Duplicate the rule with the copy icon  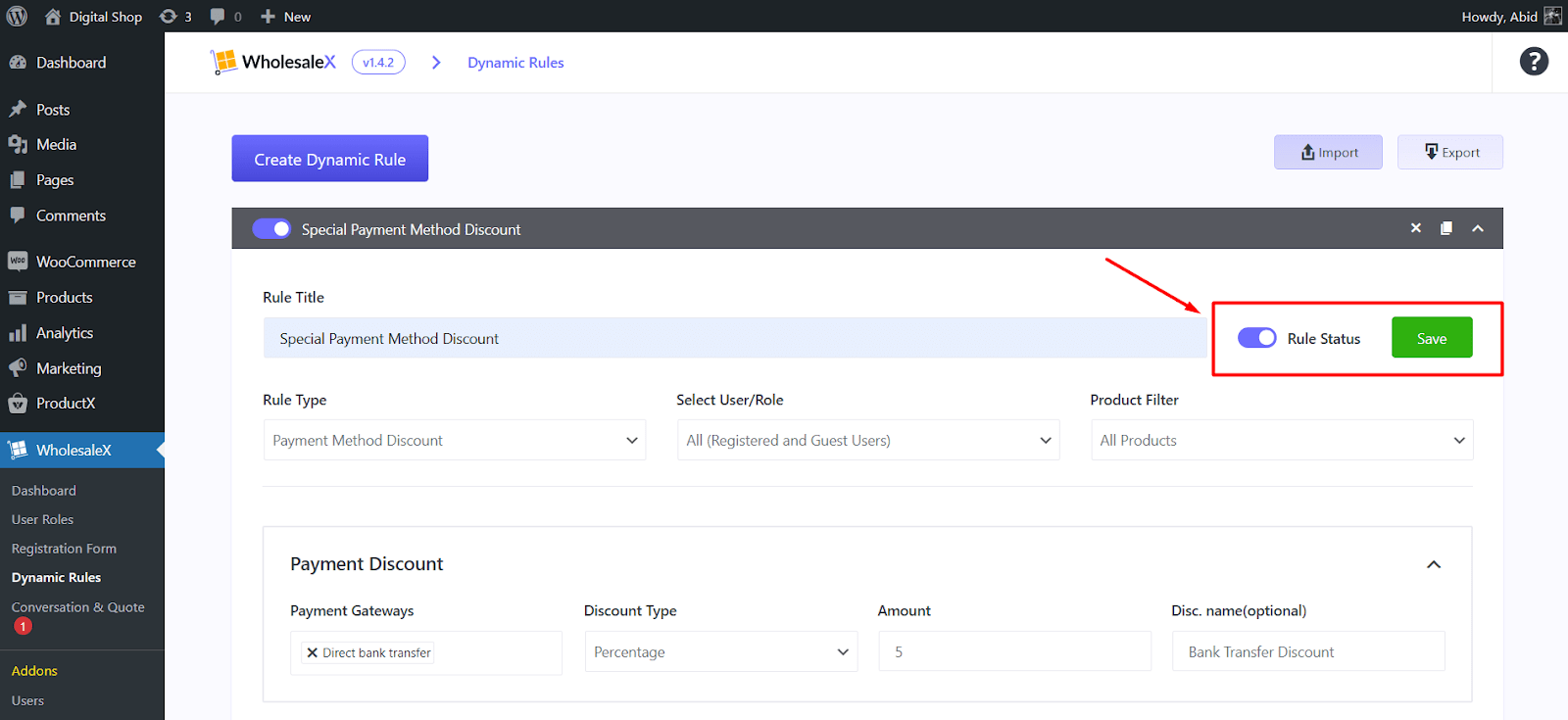coord(1446,228)
